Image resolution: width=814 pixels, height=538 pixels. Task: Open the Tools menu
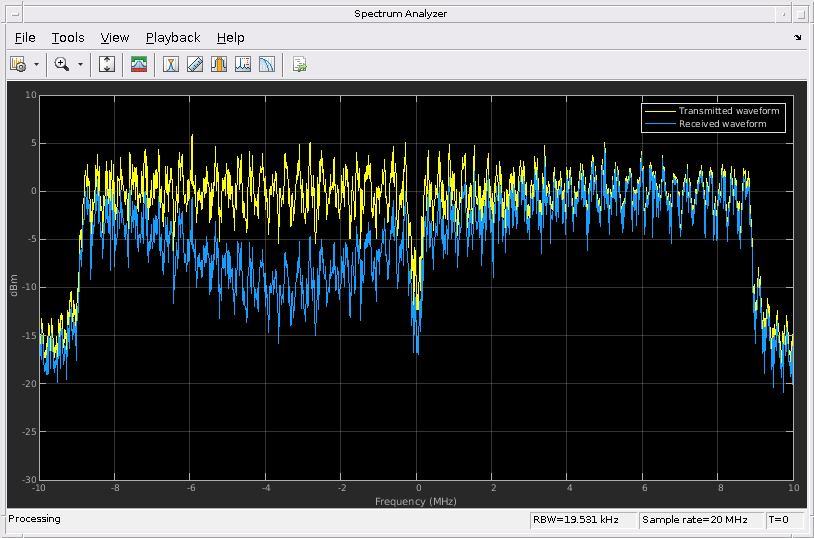click(68, 38)
